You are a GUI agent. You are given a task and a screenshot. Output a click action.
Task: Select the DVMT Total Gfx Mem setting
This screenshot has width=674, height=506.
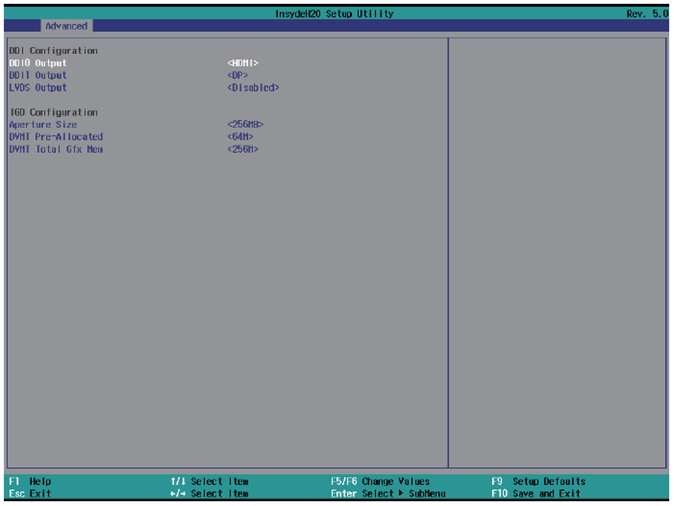point(56,150)
